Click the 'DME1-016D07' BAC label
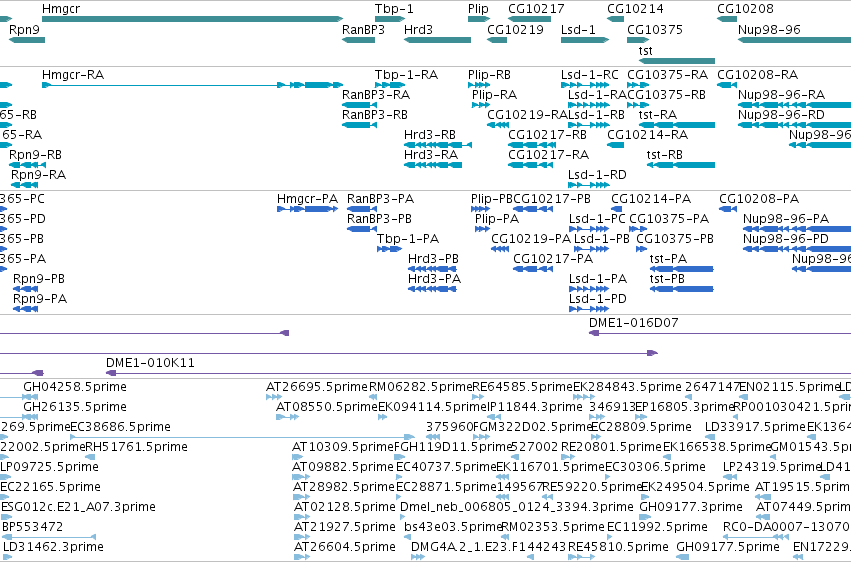This screenshot has width=851, height=562. coord(633,323)
